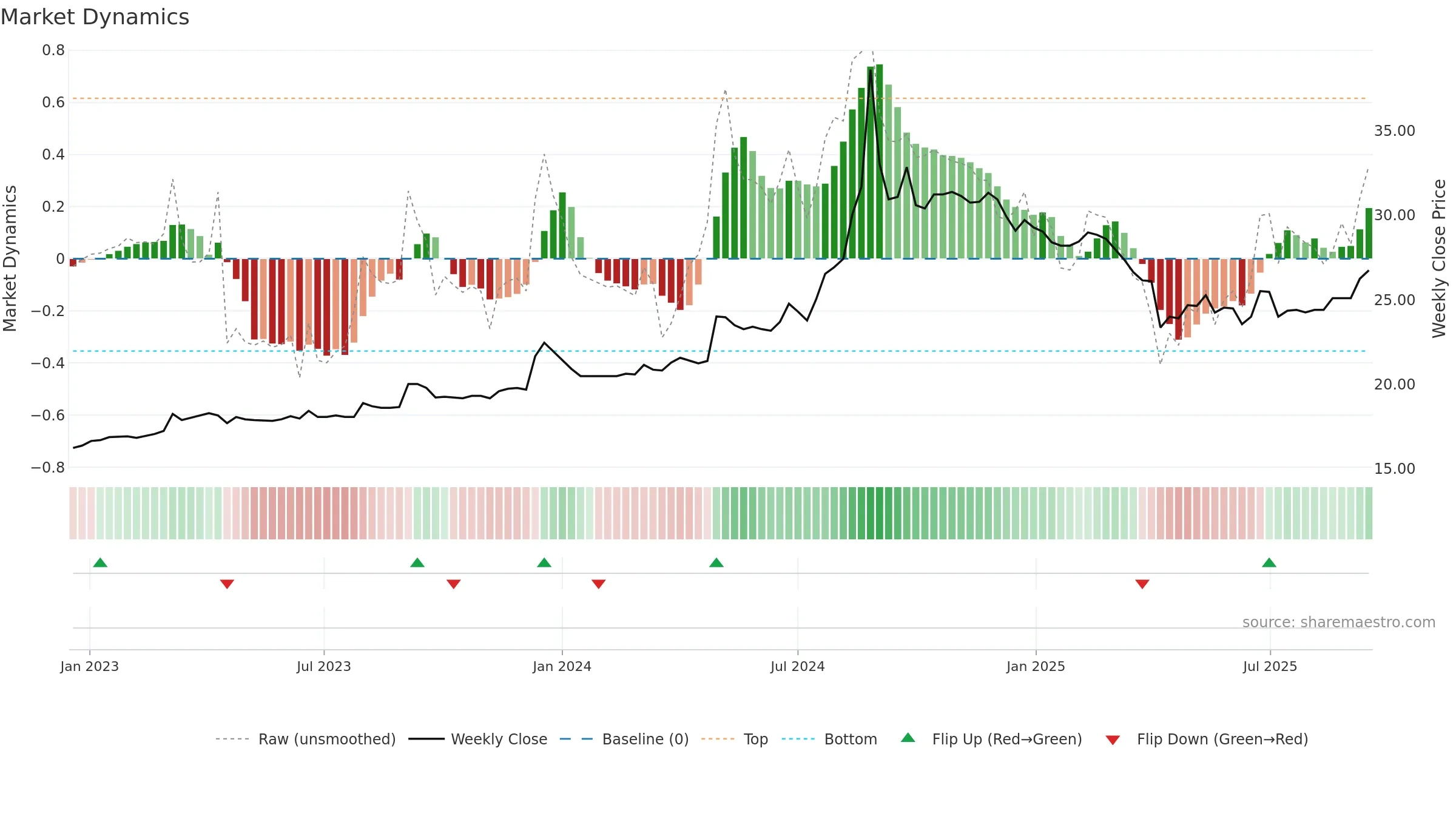Click the Jul 2023 x-axis label
This screenshot has width=1456, height=819.
324,666
